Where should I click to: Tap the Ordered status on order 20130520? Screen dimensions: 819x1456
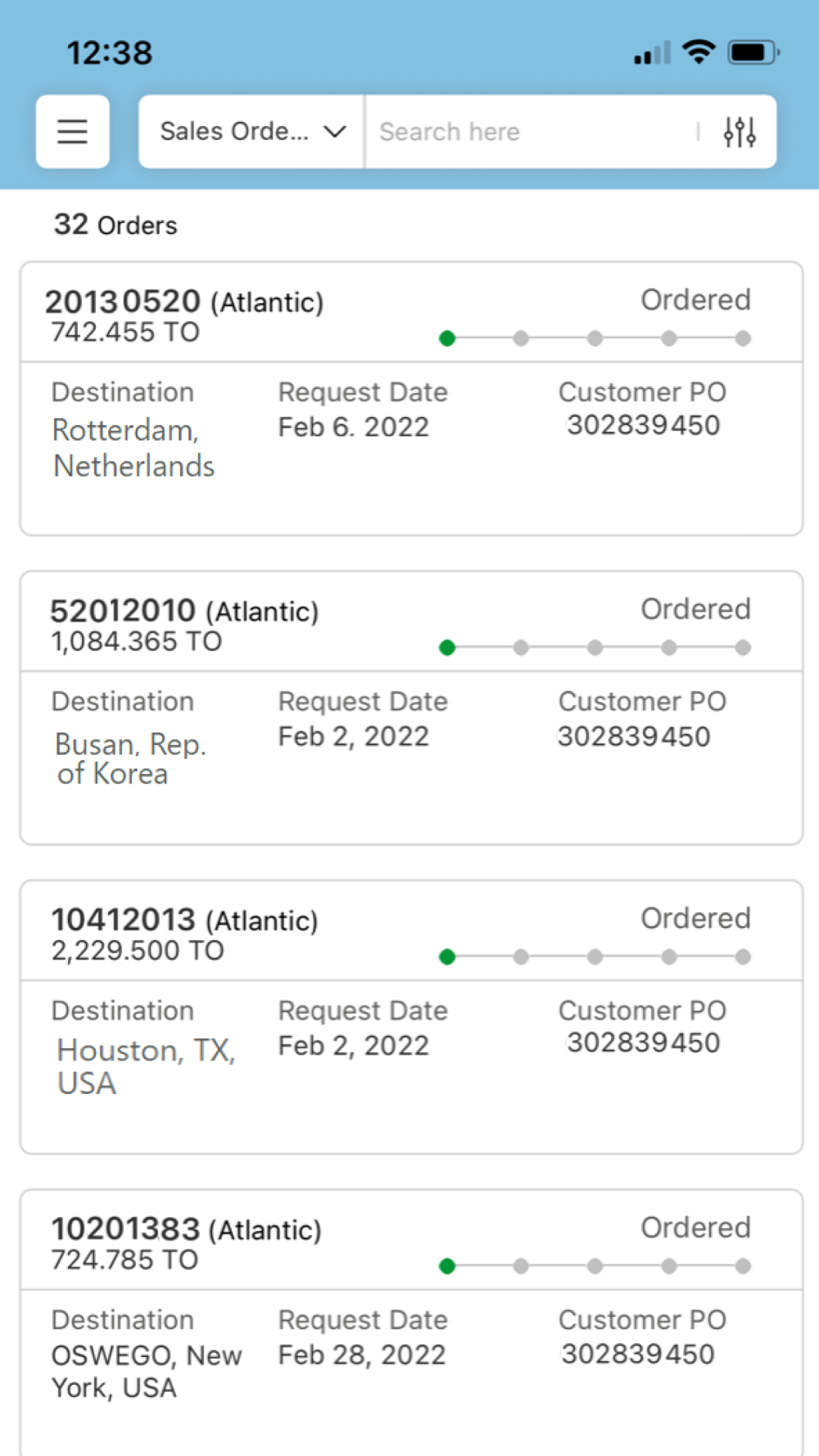(695, 300)
